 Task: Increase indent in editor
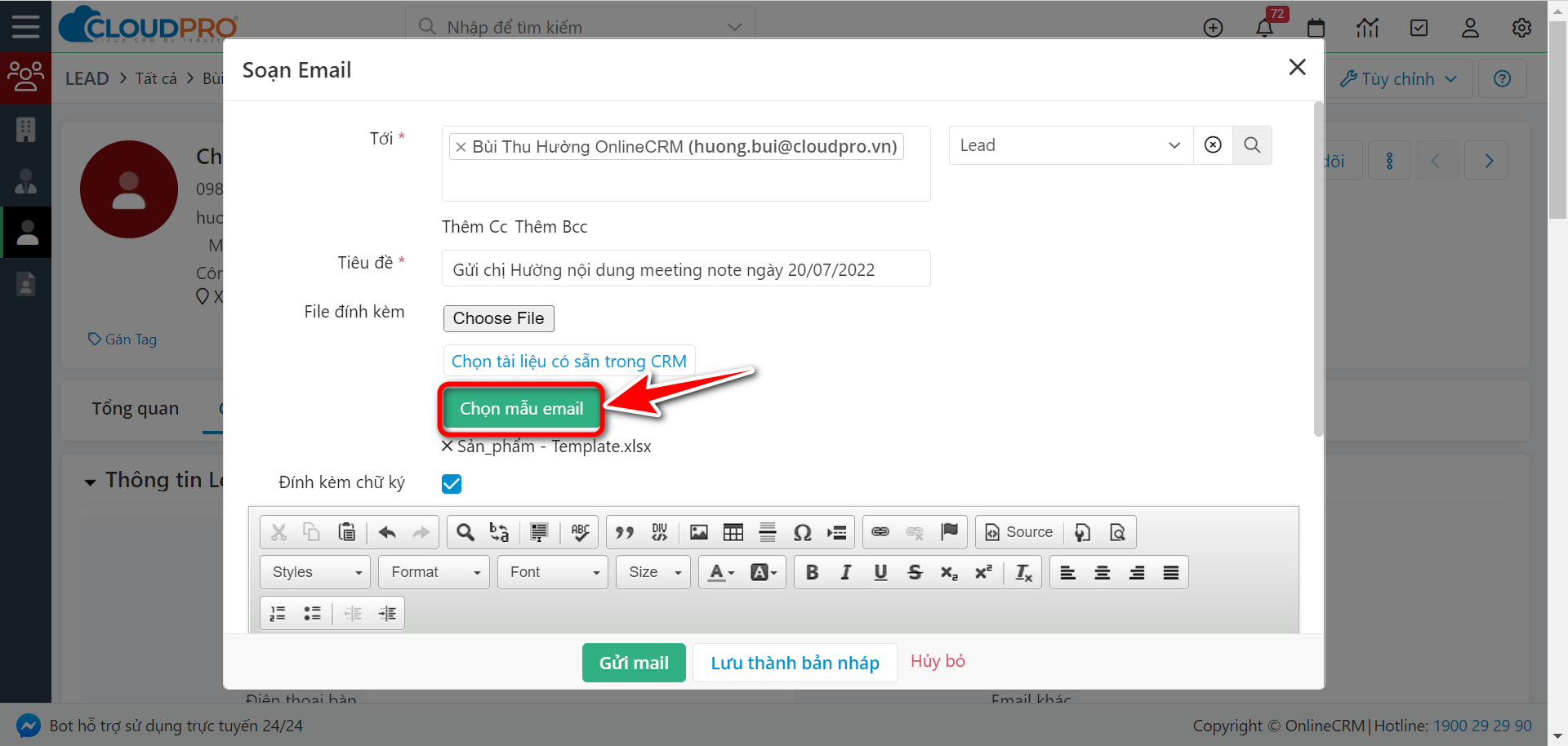click(x=387, y=613)
